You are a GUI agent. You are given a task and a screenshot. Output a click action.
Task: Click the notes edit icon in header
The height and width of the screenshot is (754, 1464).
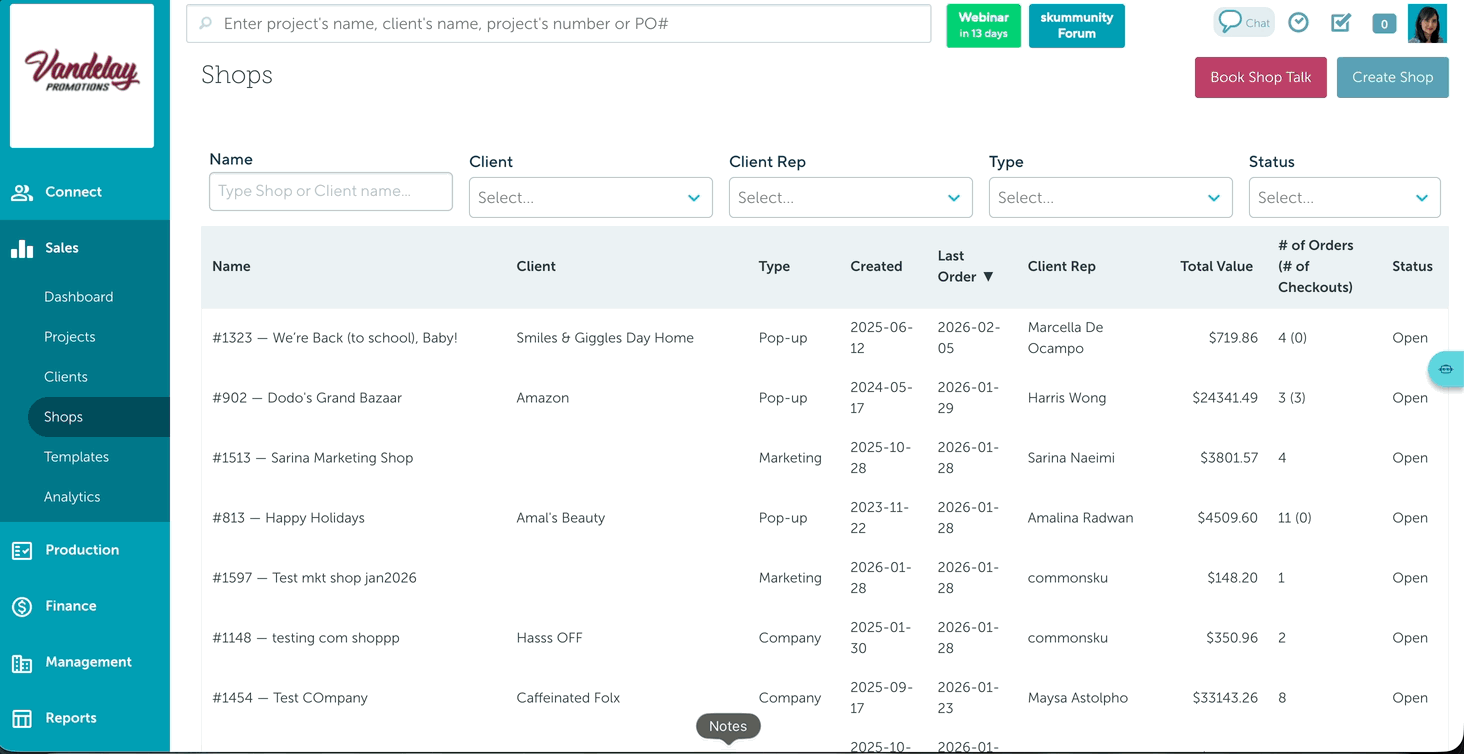[1341, 23]
